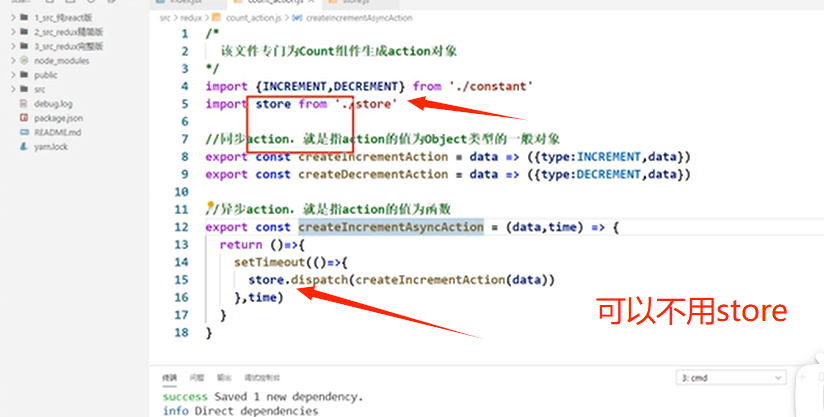Image resolution: width=824 pixels, height=417 pixels.
Task: Click highlighted createIncrementAsyncAction on line 12
Action: click(391, 227)
